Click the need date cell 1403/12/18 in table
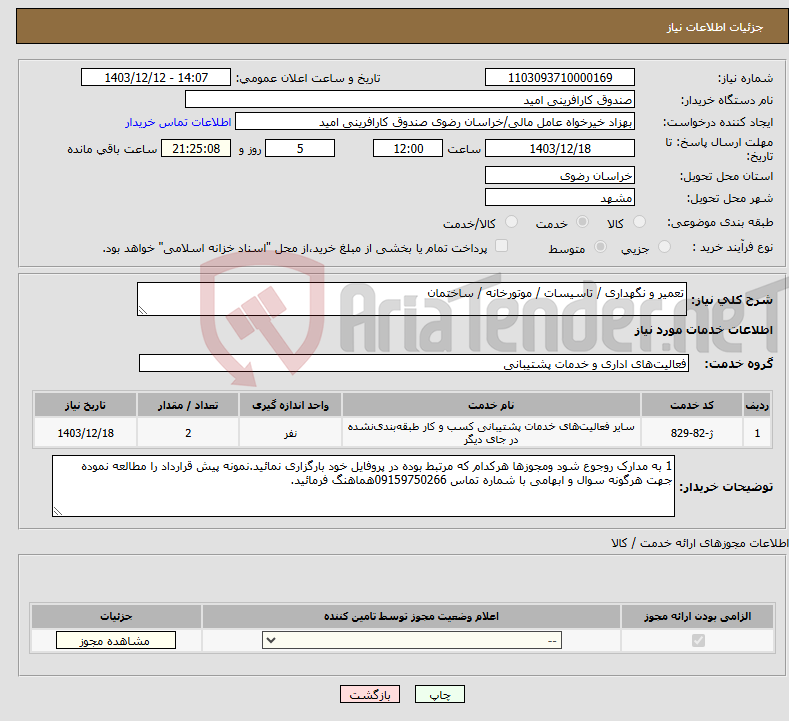This screenshot has width=789, height=721. (85, 433)
